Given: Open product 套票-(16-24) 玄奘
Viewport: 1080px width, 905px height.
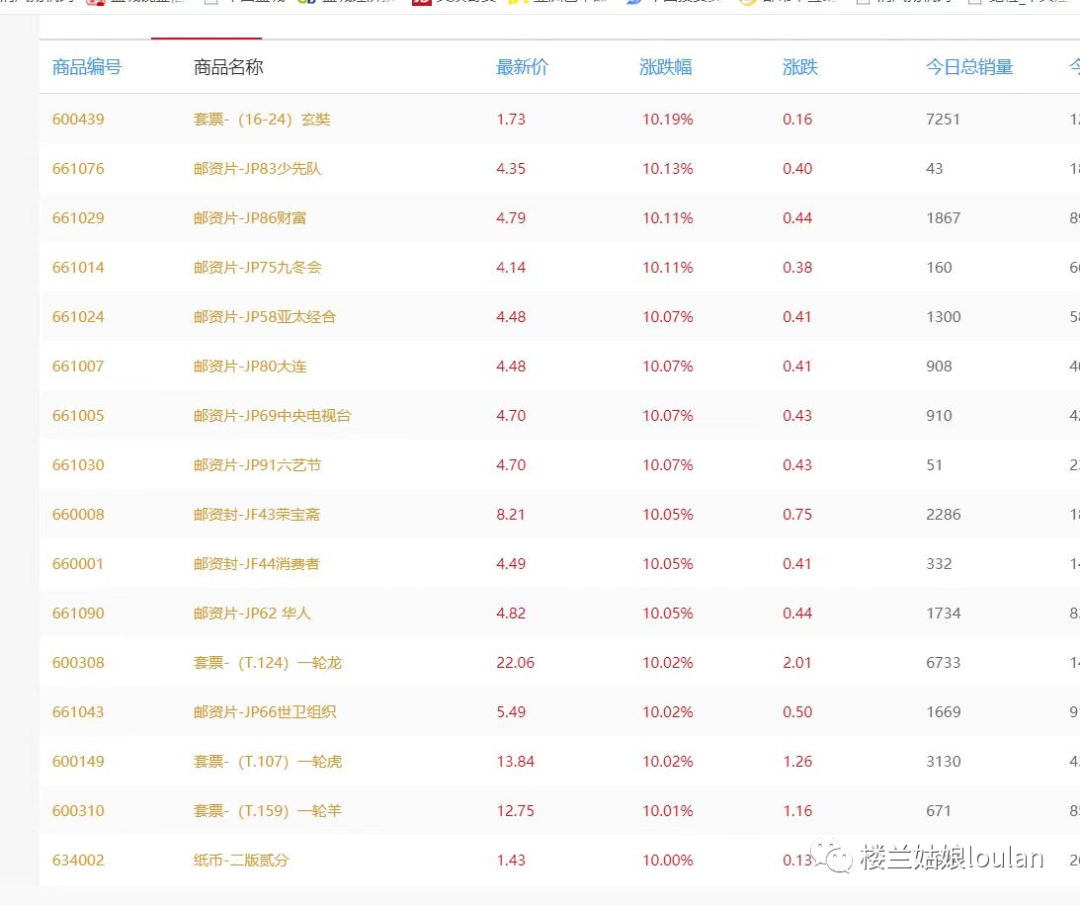Looking at the screenshot, I should pos(262,119).
